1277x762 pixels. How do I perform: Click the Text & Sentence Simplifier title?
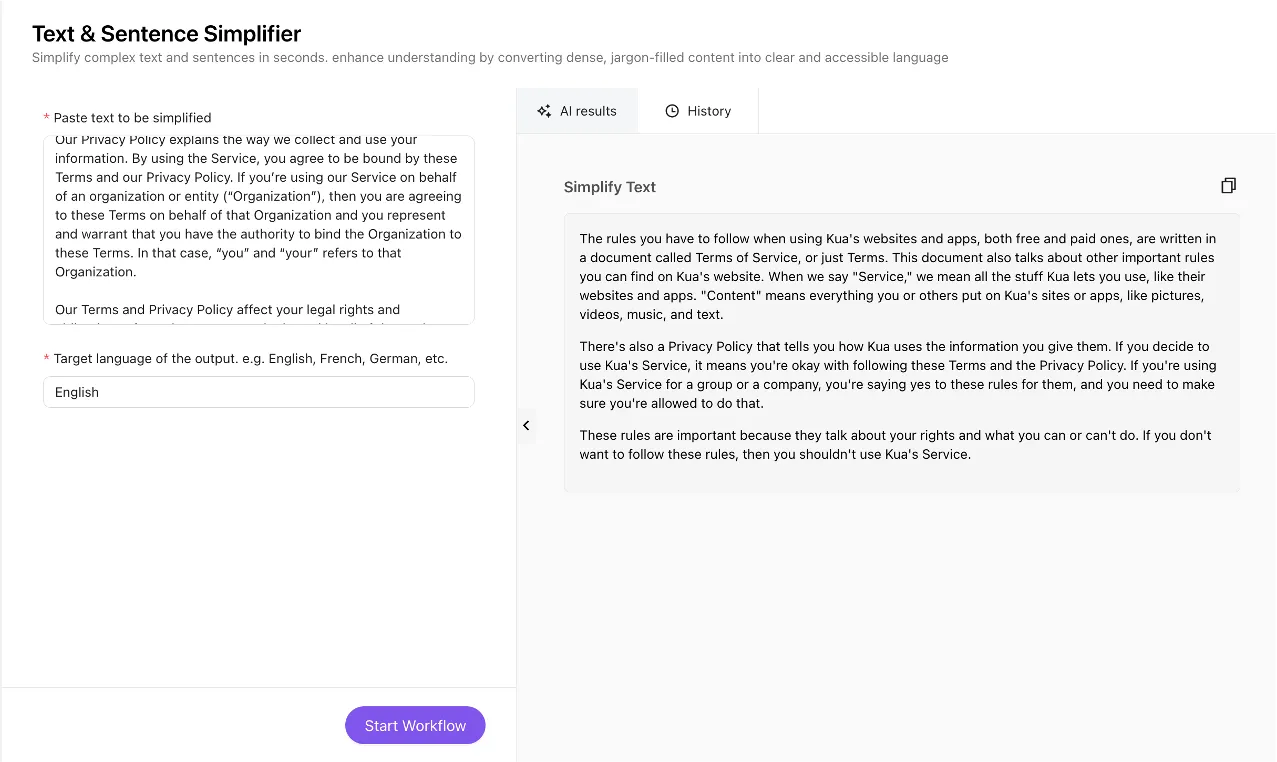pos(166,34)
